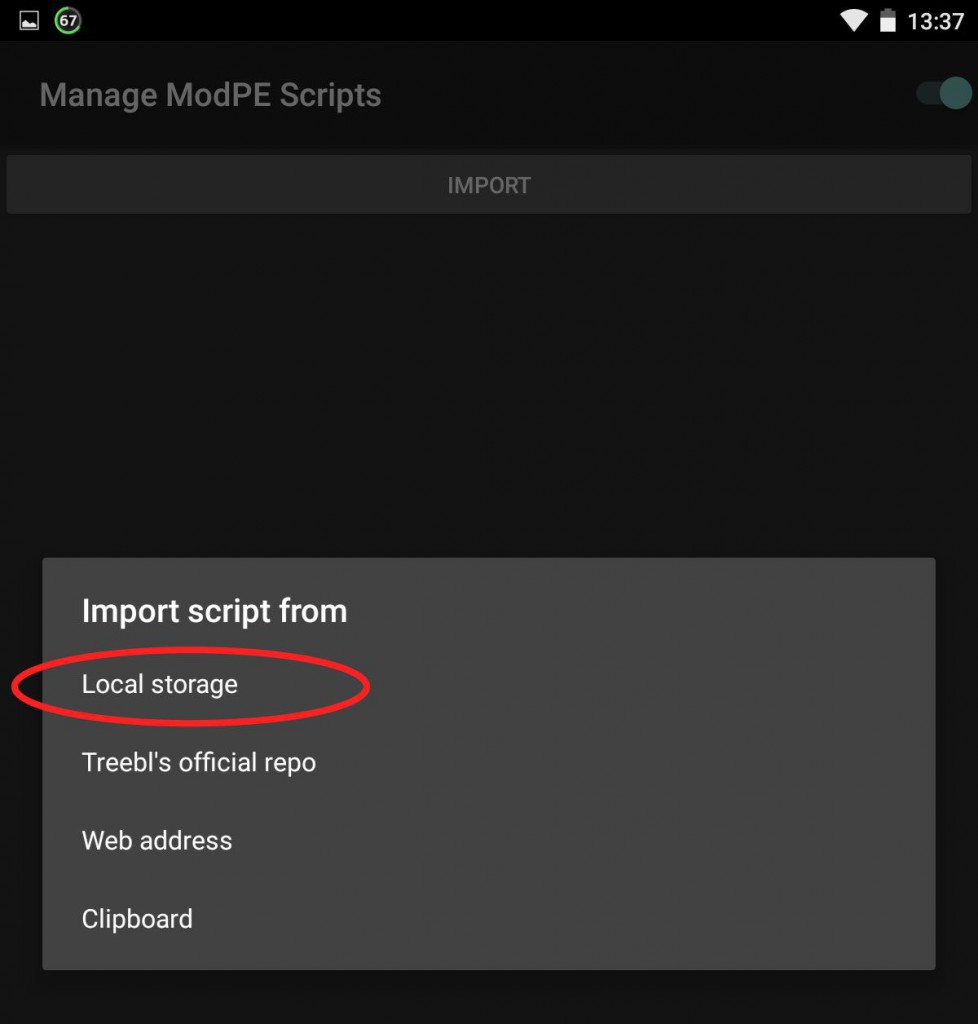This screenshot has height=1024, width=978.
Task: Tap the 13:37 clock
Action: [936, 22]
